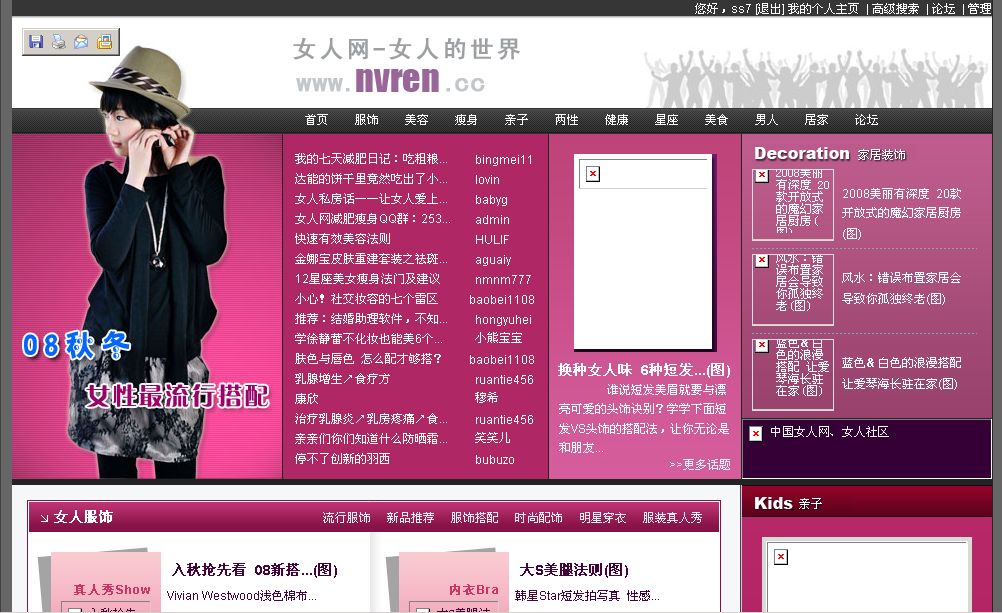Go to the 健康 section

pyautogui.click(x=617, y=120)
